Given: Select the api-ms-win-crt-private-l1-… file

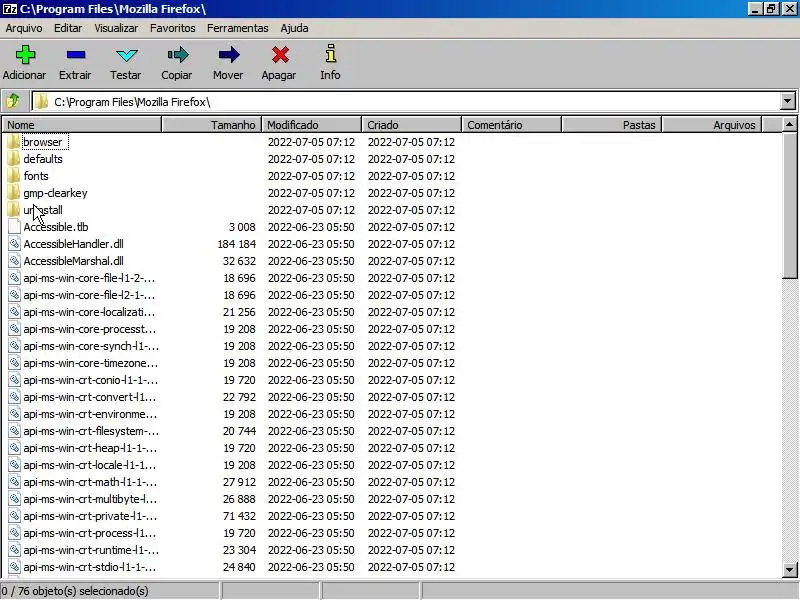Looking at the screenshot, I should coord(90,516).
